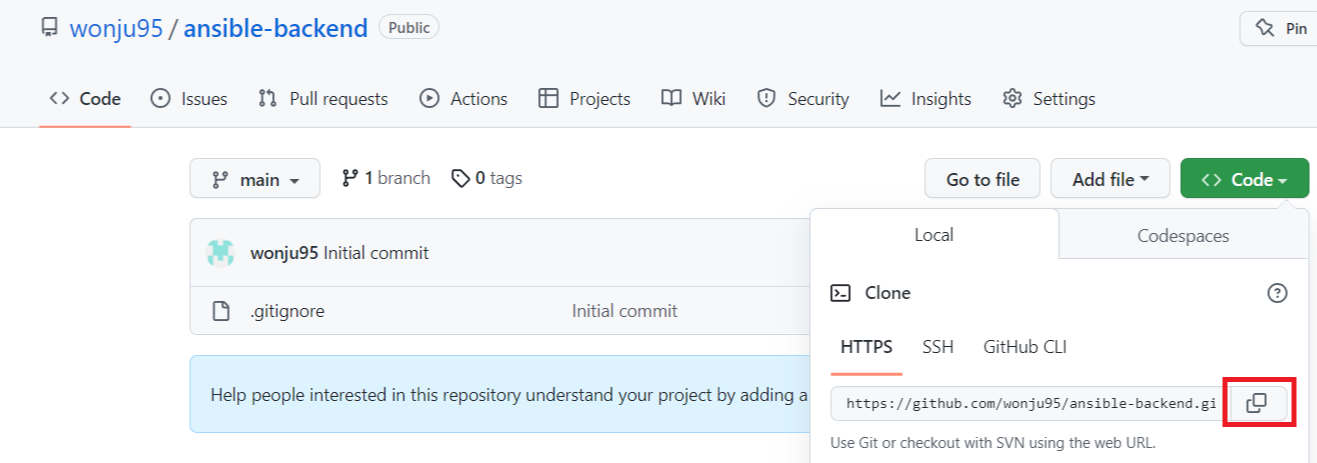Viewport: 1317px width, 463px height.
Task: Open the .gitignore file
Action: tap(287, 311)
